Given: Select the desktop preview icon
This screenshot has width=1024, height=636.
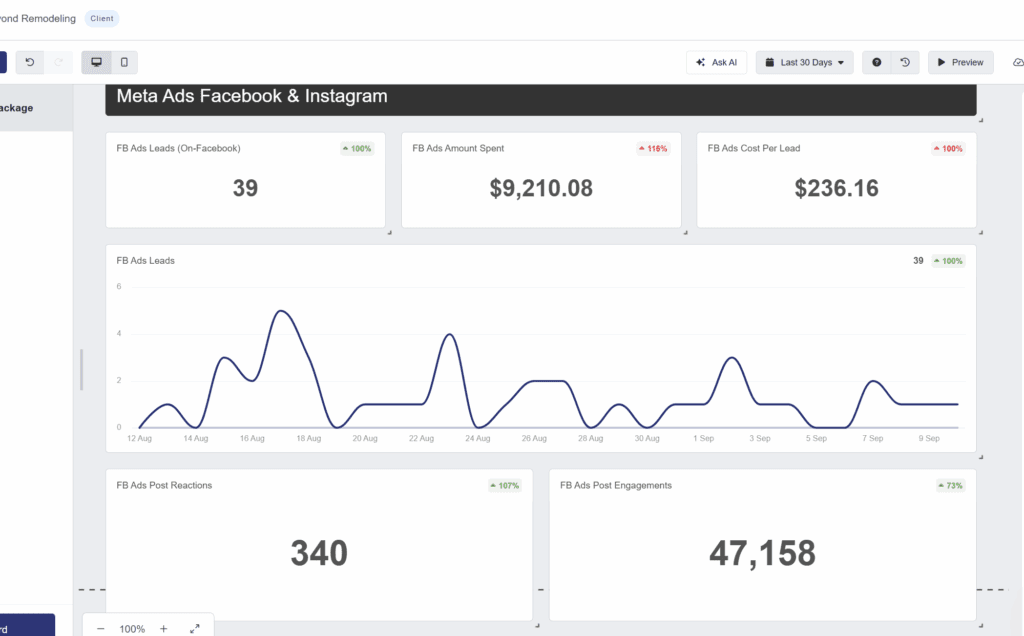Looking at the screenshot, I should click(x=96, y=62).
